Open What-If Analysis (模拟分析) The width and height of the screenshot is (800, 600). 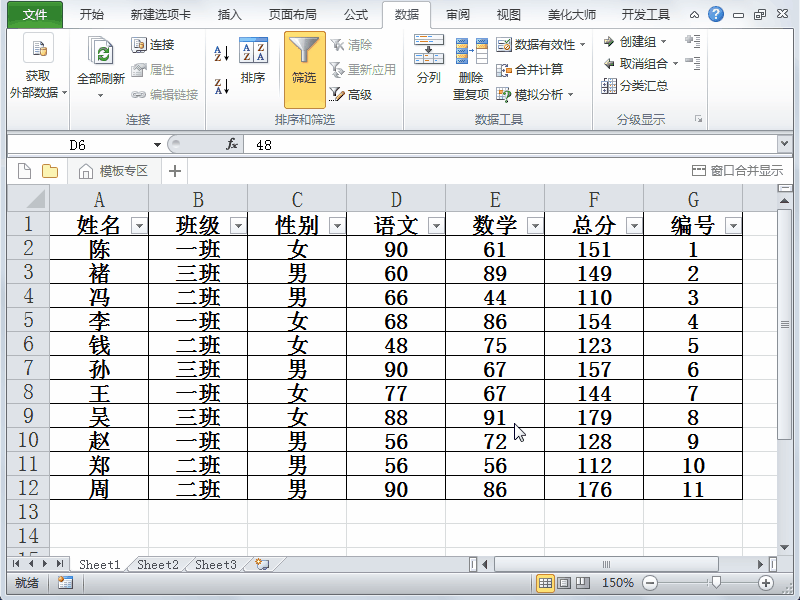[x=535, y=94]
